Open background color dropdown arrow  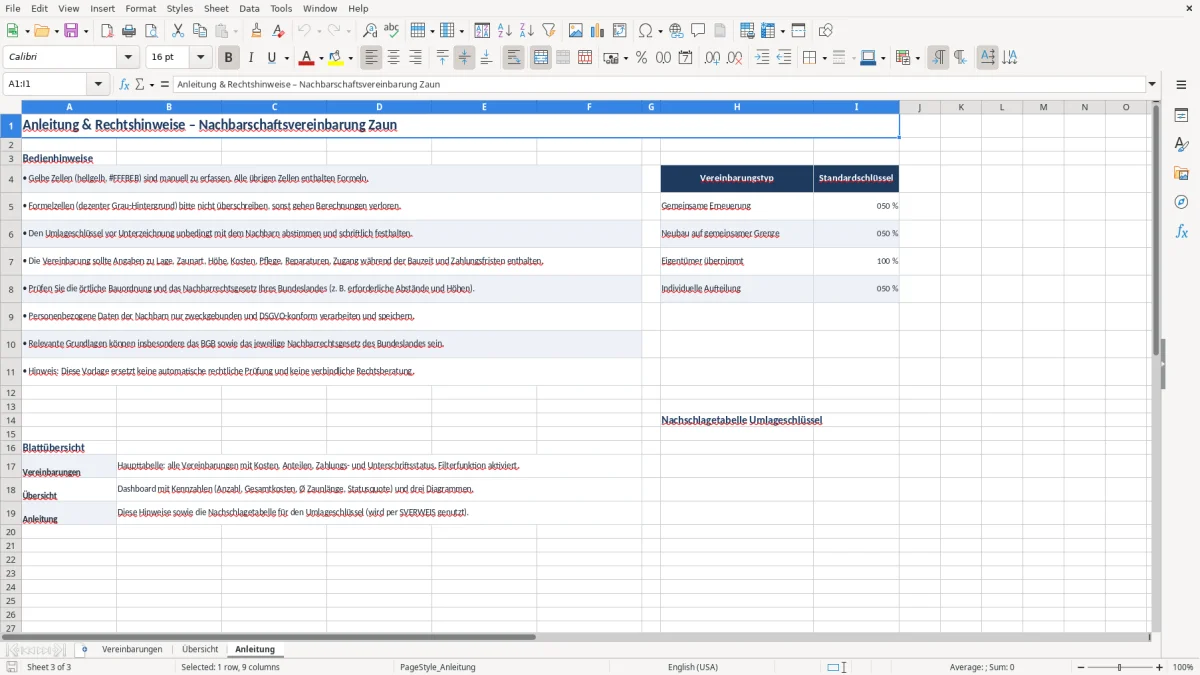click(x=351, y=59)
